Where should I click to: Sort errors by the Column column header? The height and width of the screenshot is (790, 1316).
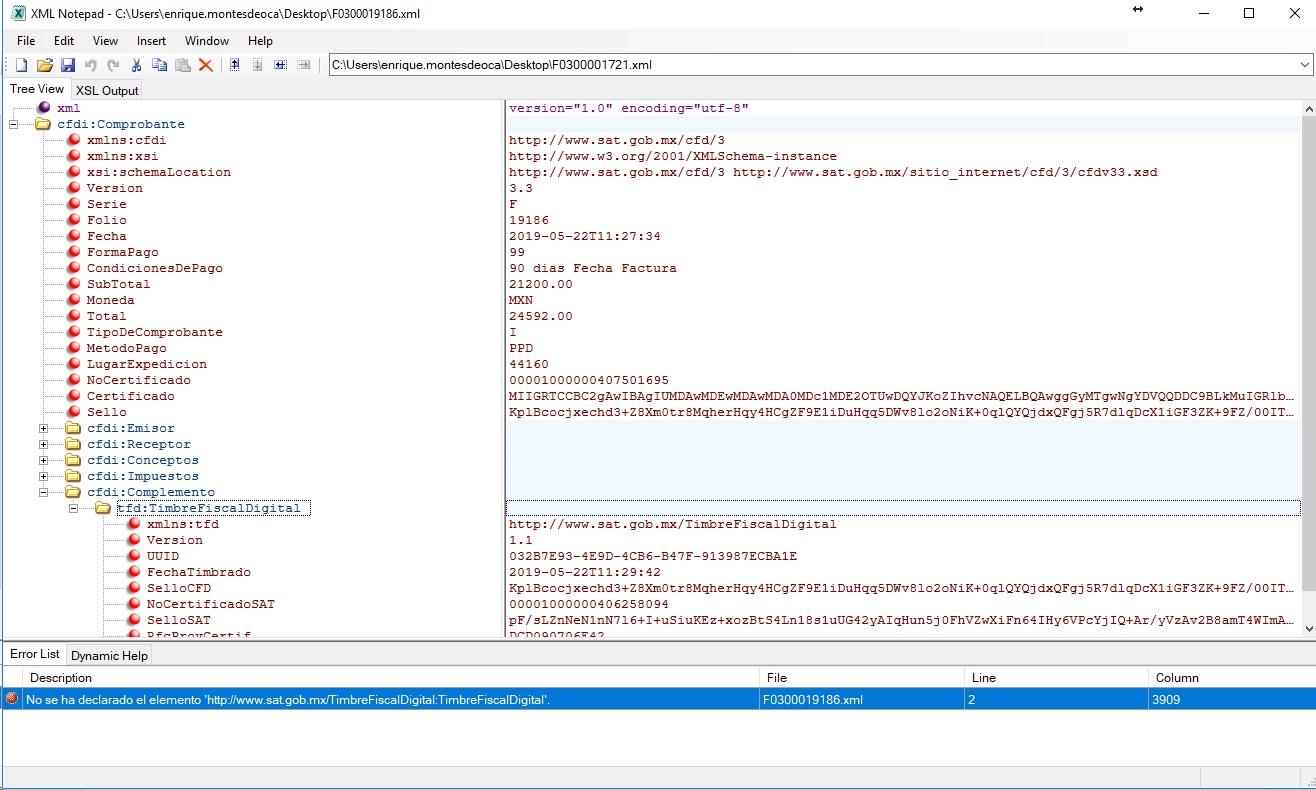tap(1232, 677)
